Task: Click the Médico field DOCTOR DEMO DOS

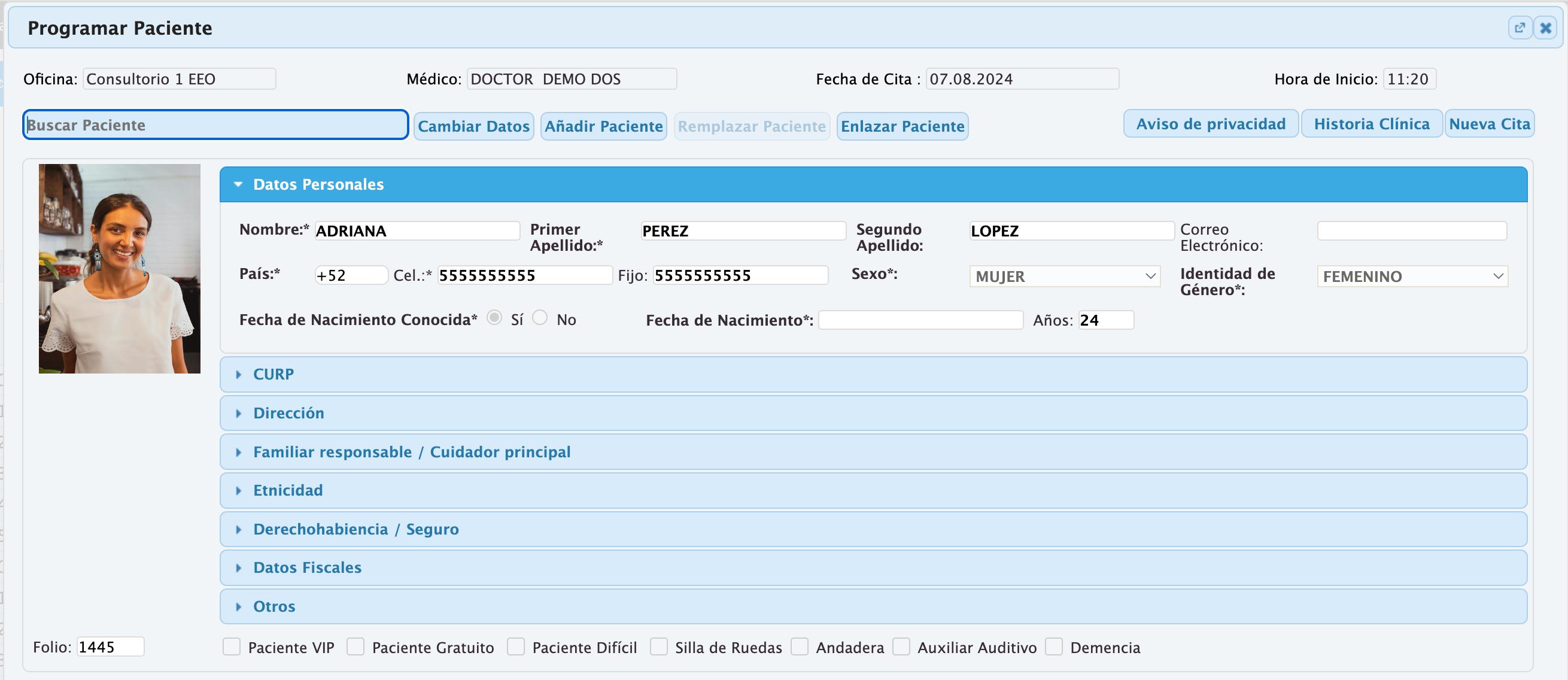Action: point(572,79)
